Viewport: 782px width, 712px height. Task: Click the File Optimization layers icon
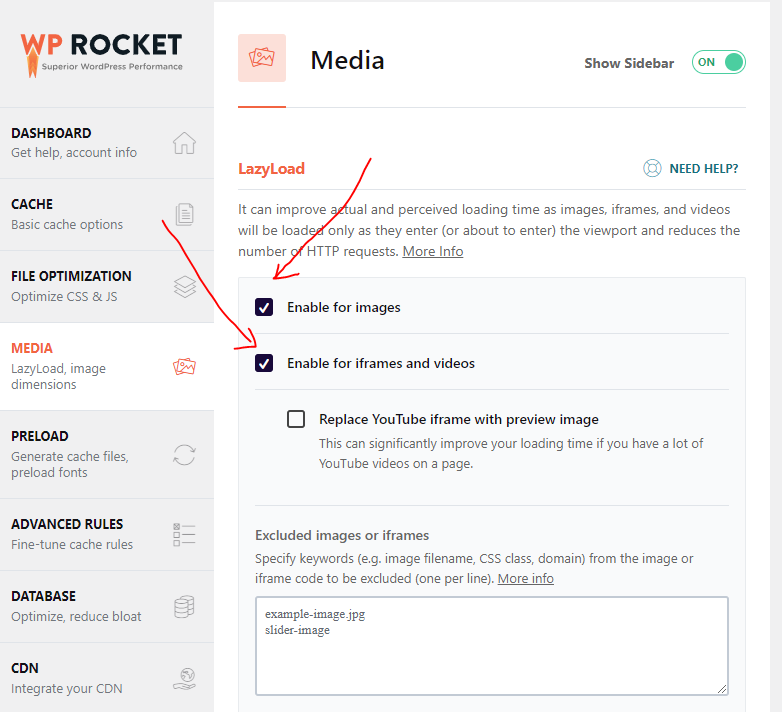[185, 287]
